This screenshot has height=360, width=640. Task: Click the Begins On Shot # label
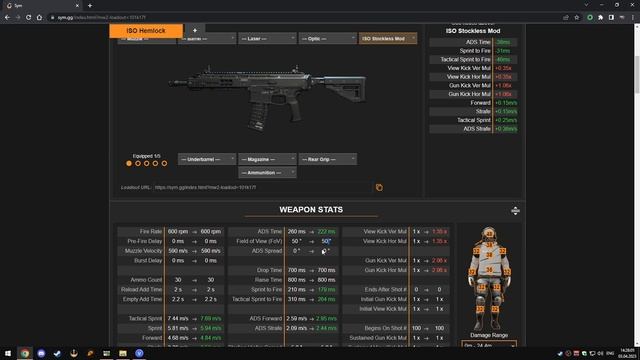click(386, 328)
